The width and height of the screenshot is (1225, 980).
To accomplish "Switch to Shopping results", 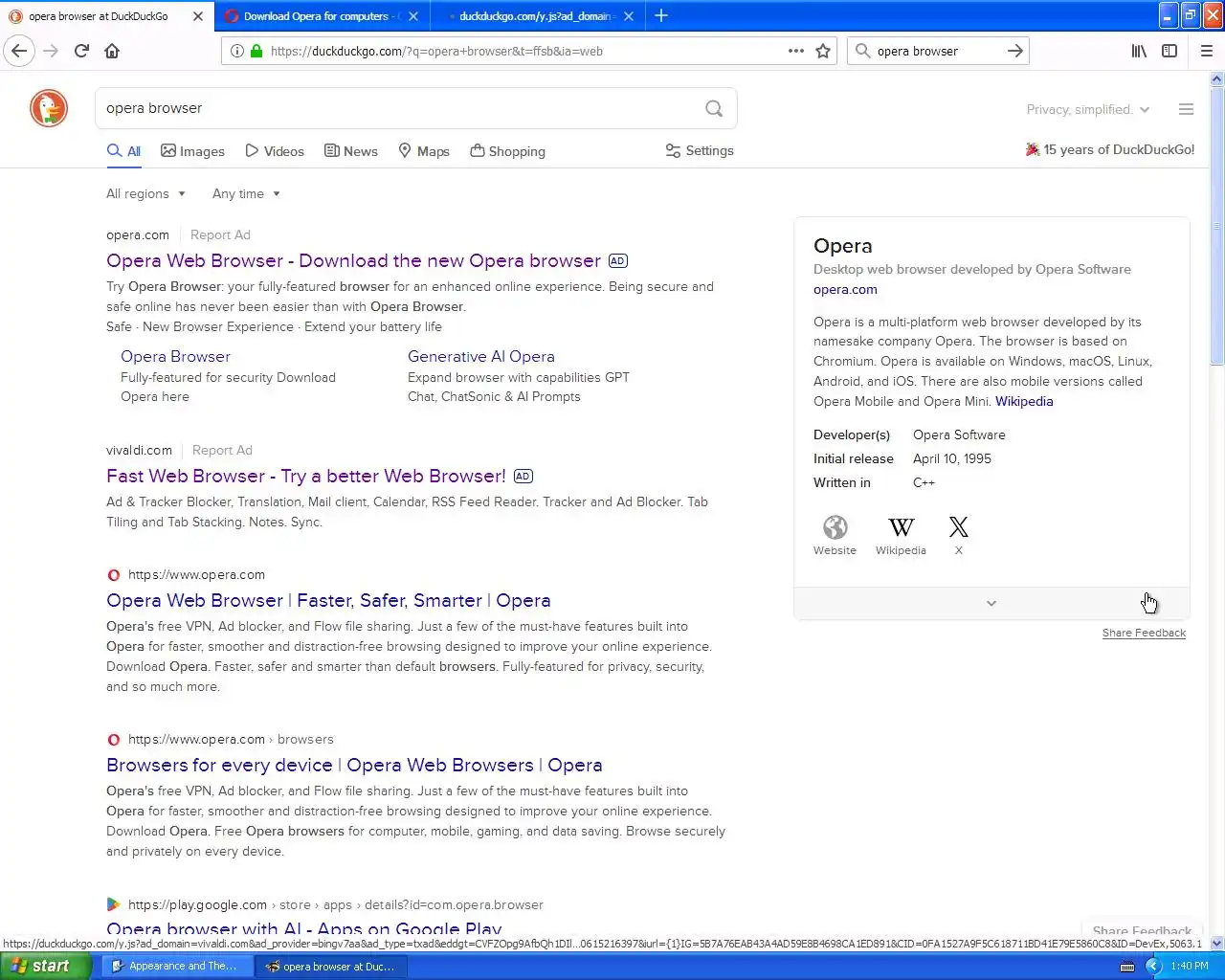I will point(507,151).
